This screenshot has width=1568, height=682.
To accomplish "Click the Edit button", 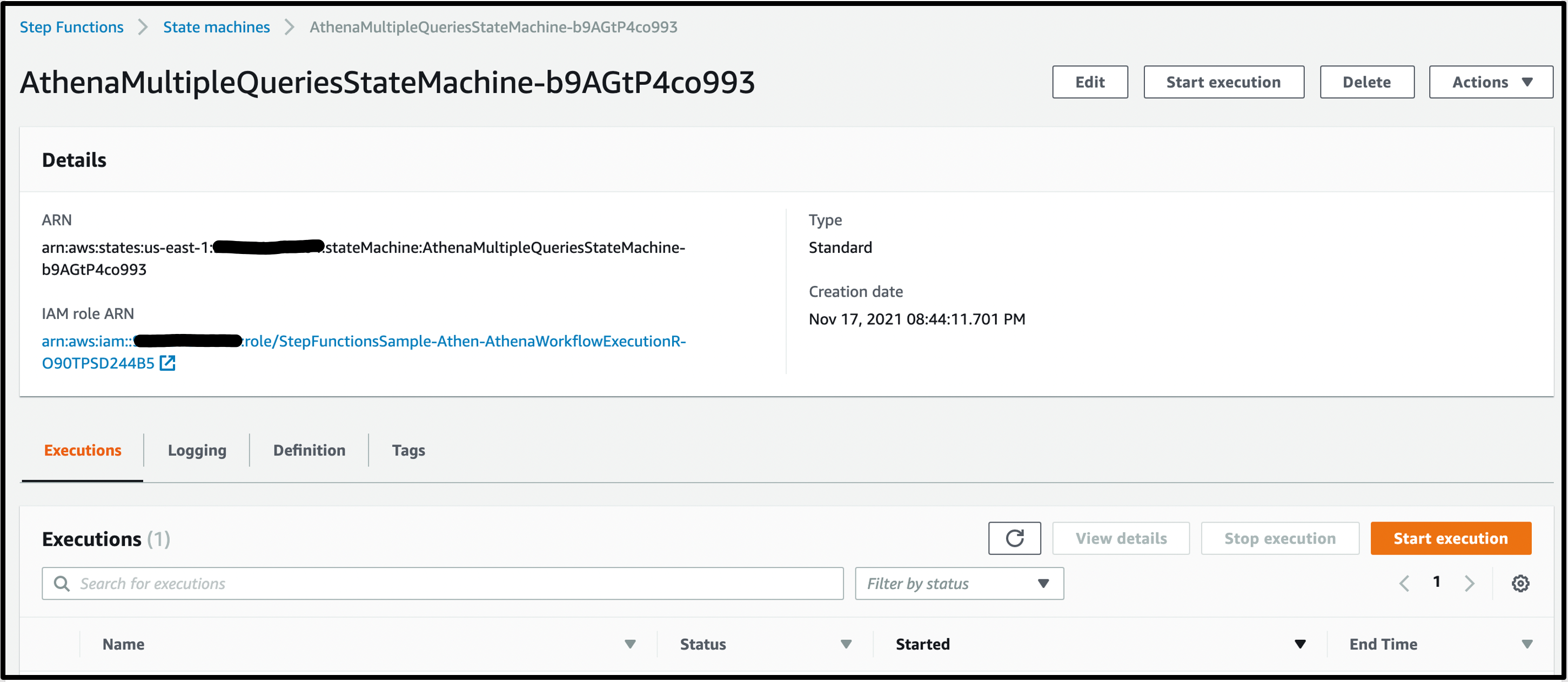I will (x=1089, y=82).
